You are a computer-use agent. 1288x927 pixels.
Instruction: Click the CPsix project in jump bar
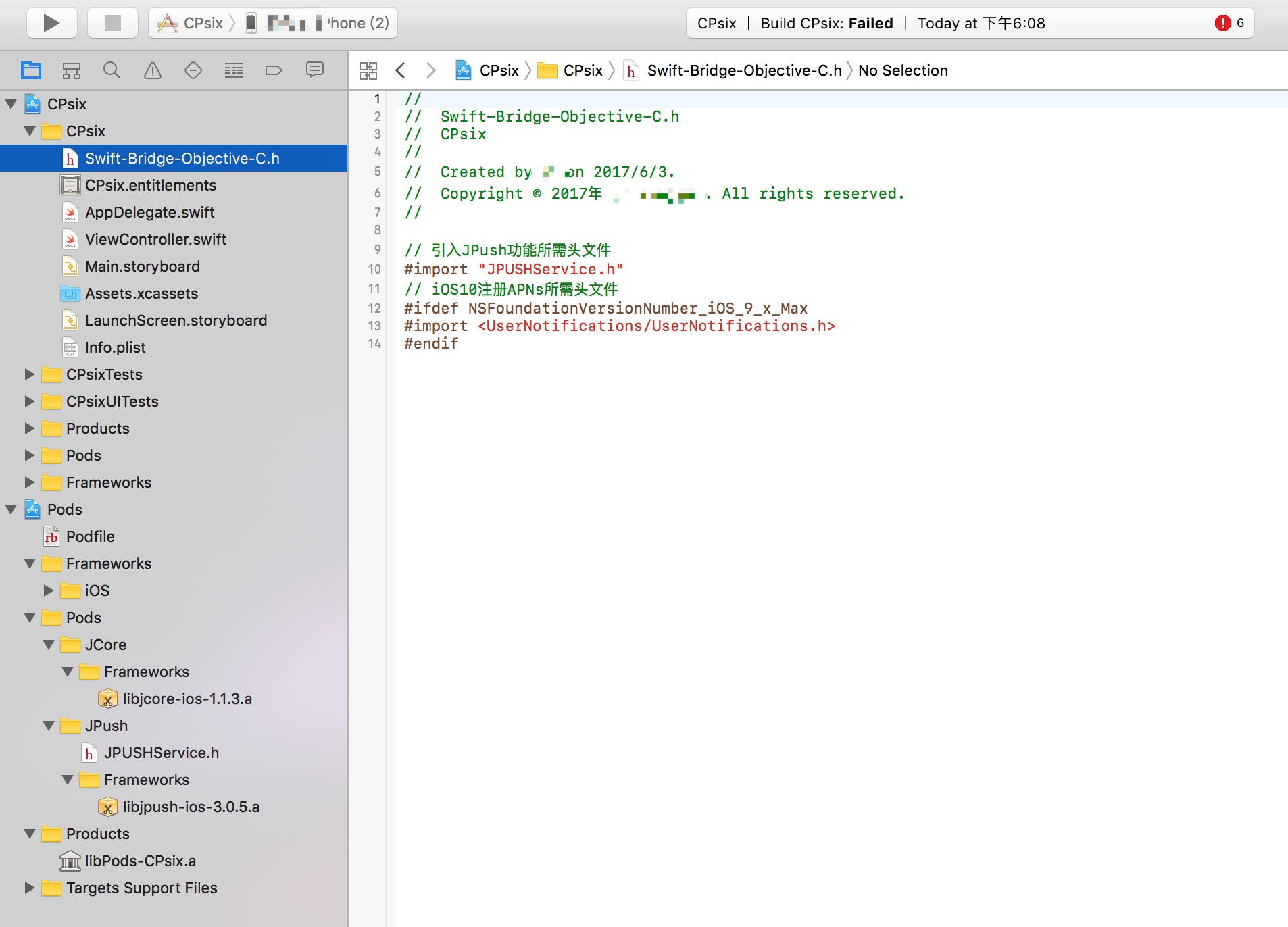pos(487,70)
